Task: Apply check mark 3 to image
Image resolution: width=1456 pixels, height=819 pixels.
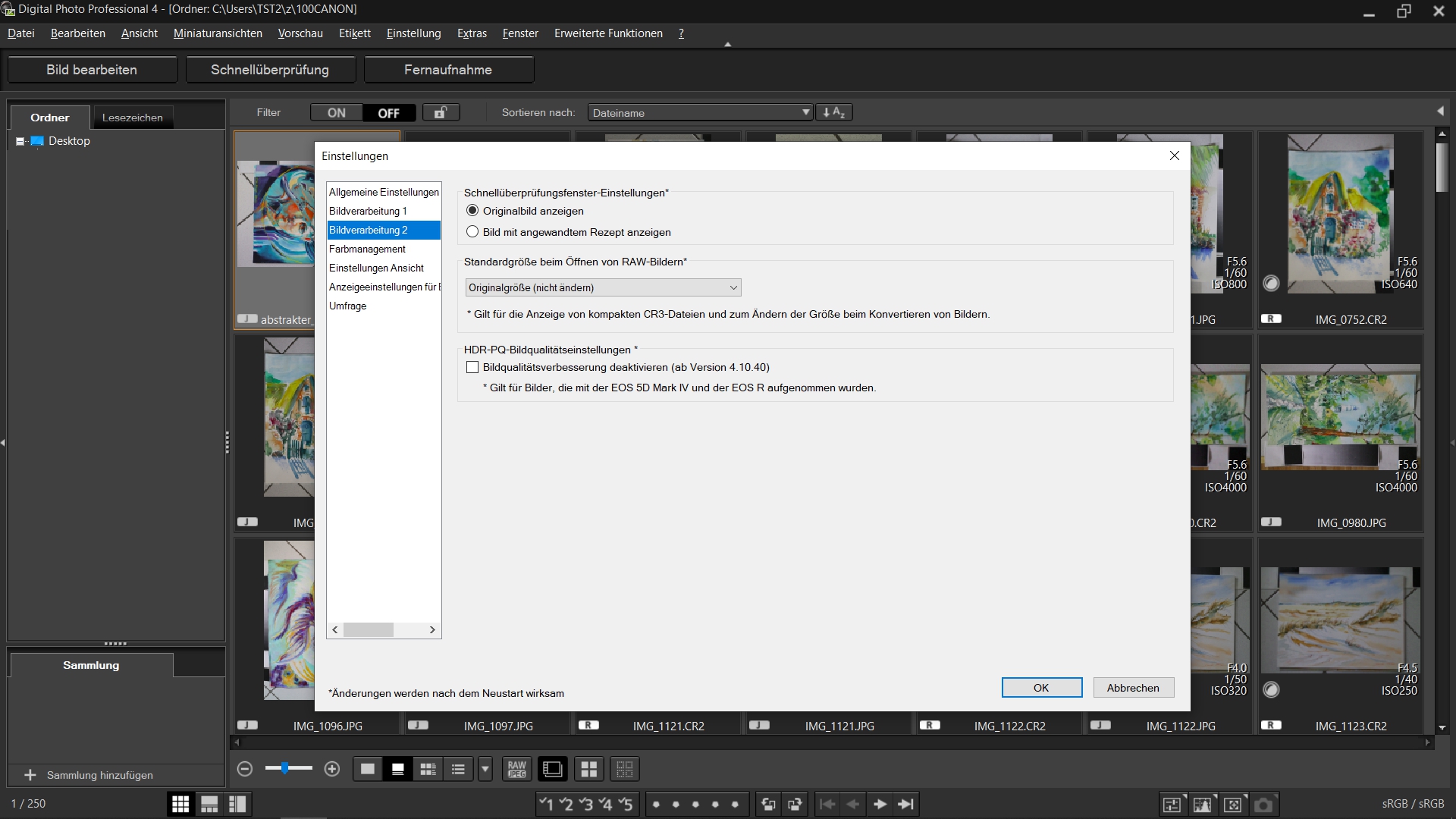Action: coord(585,804)
